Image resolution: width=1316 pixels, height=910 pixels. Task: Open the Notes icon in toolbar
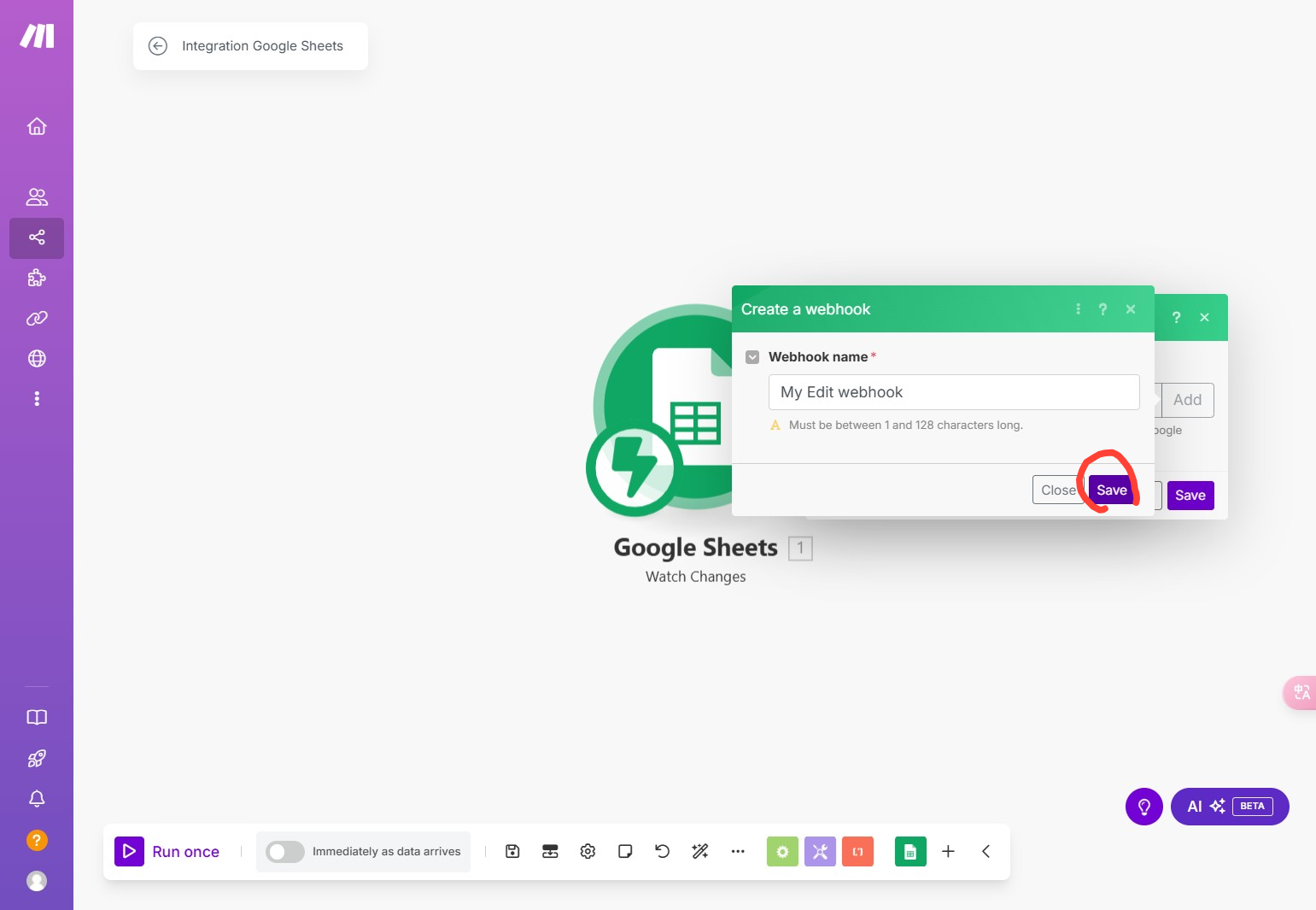tap(625, 852)
